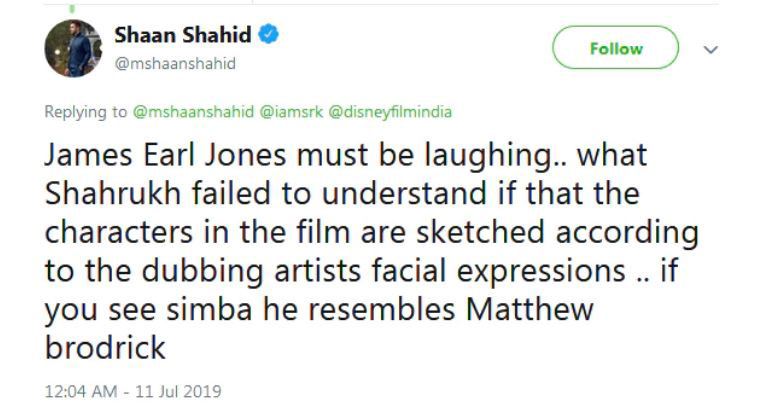The width and height of the screenshot is (770, 416).
Task: Click Shaan Shahid's profile avatar photo
Action: tap(73, 48)
